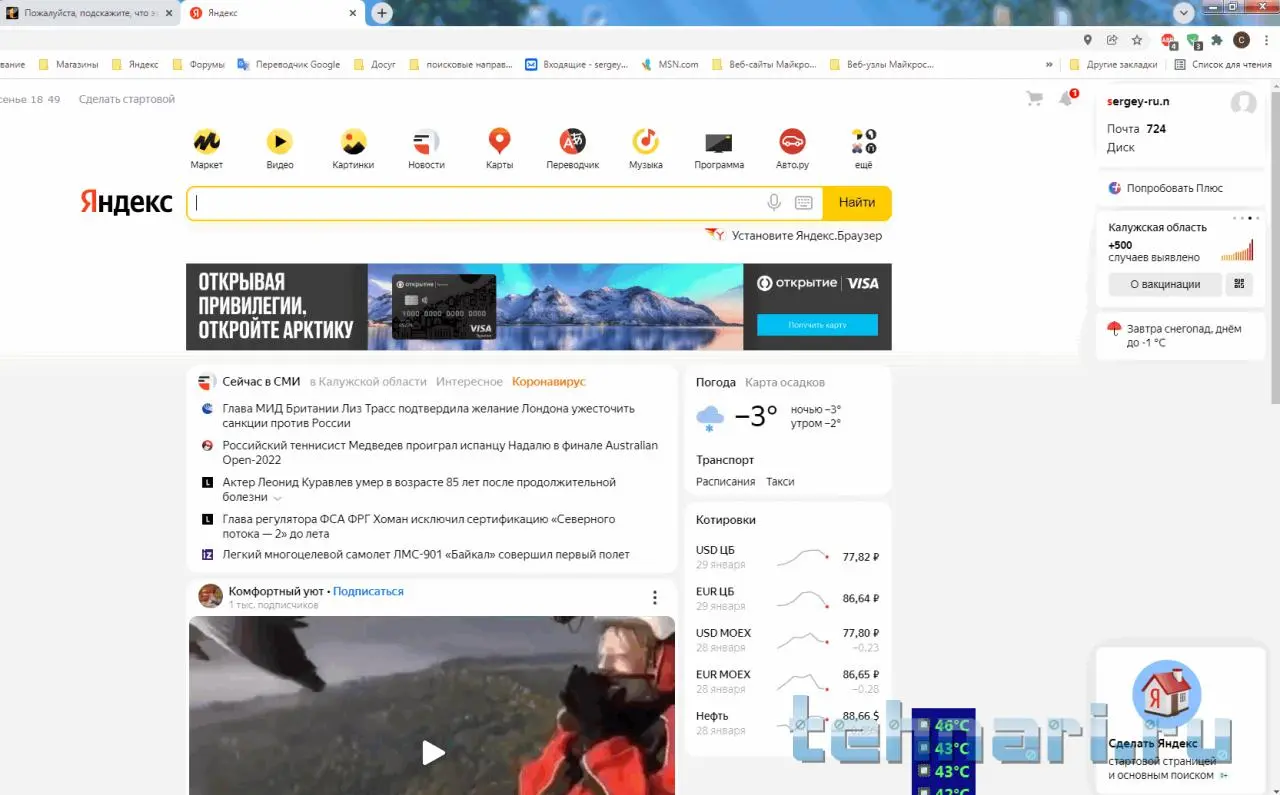Open the Картинки service icon
This screenshot has width=1280, height=795.
pos(353,141)
